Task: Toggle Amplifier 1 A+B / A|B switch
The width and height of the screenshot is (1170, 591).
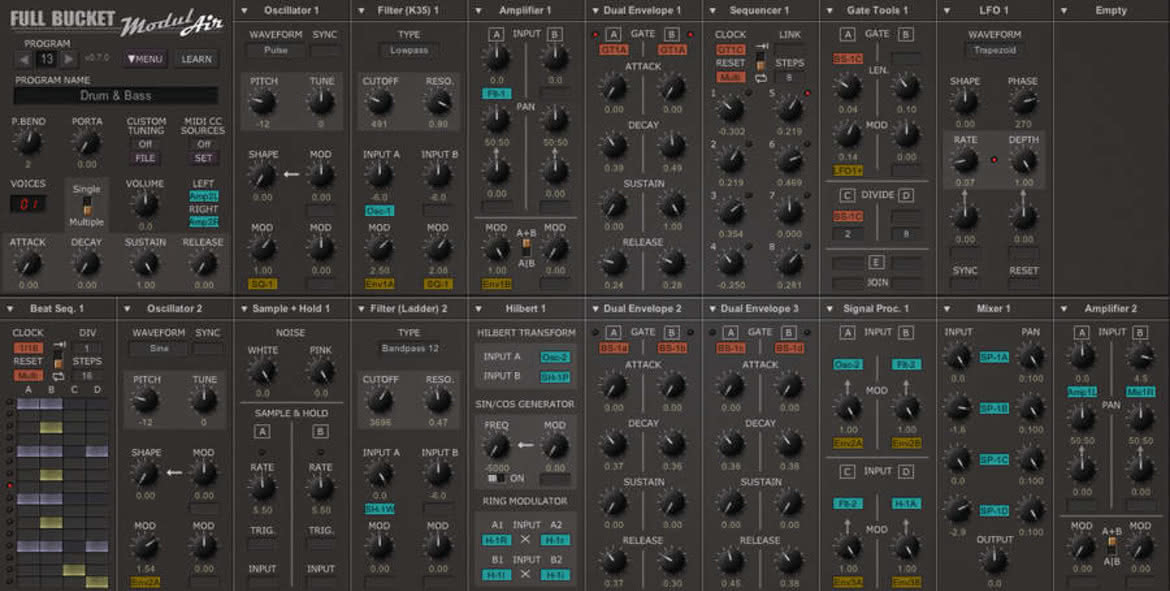Action: (x=526, y=247)
